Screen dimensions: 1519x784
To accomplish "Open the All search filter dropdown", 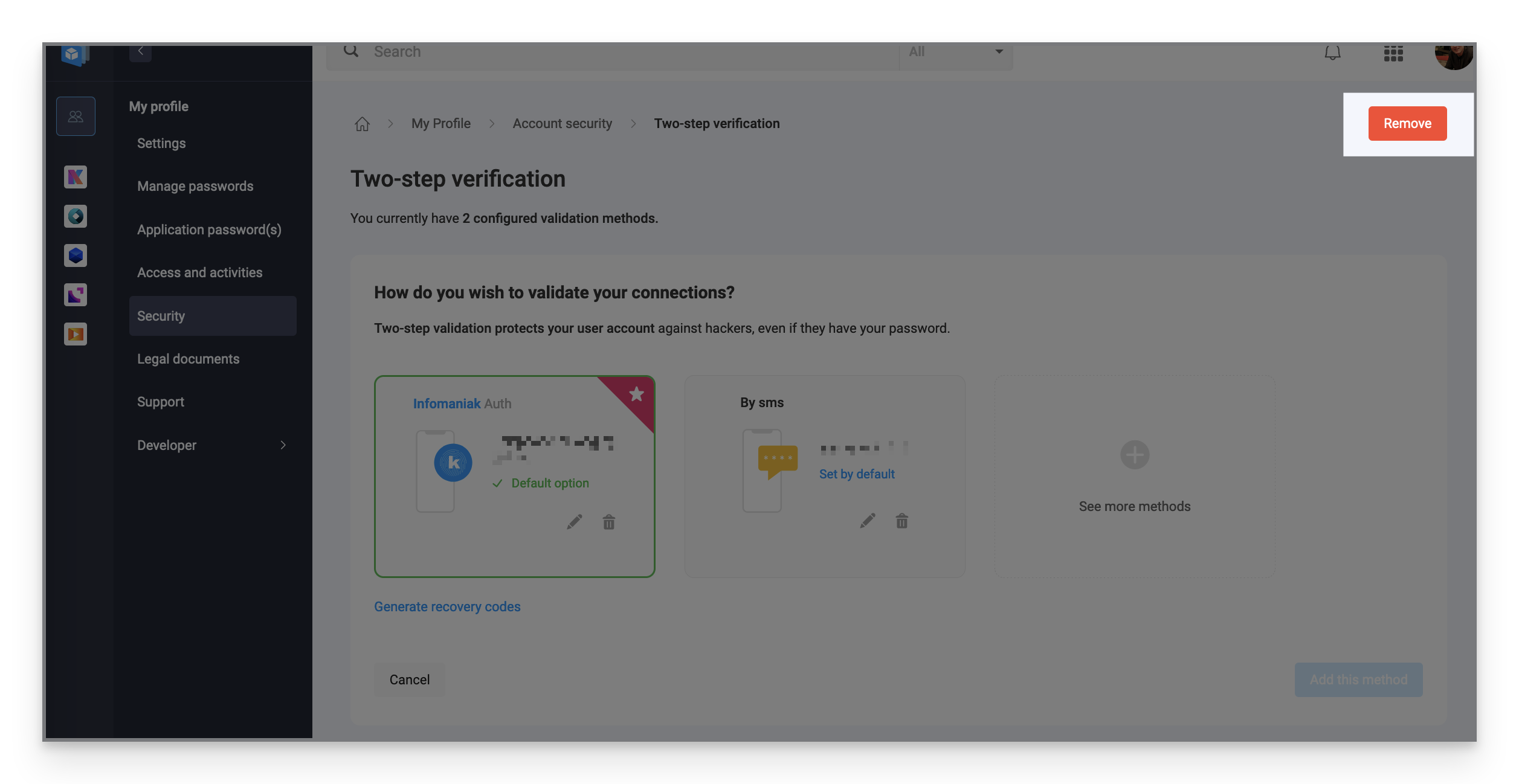I will pyautogui.click(x=955, y=51).
